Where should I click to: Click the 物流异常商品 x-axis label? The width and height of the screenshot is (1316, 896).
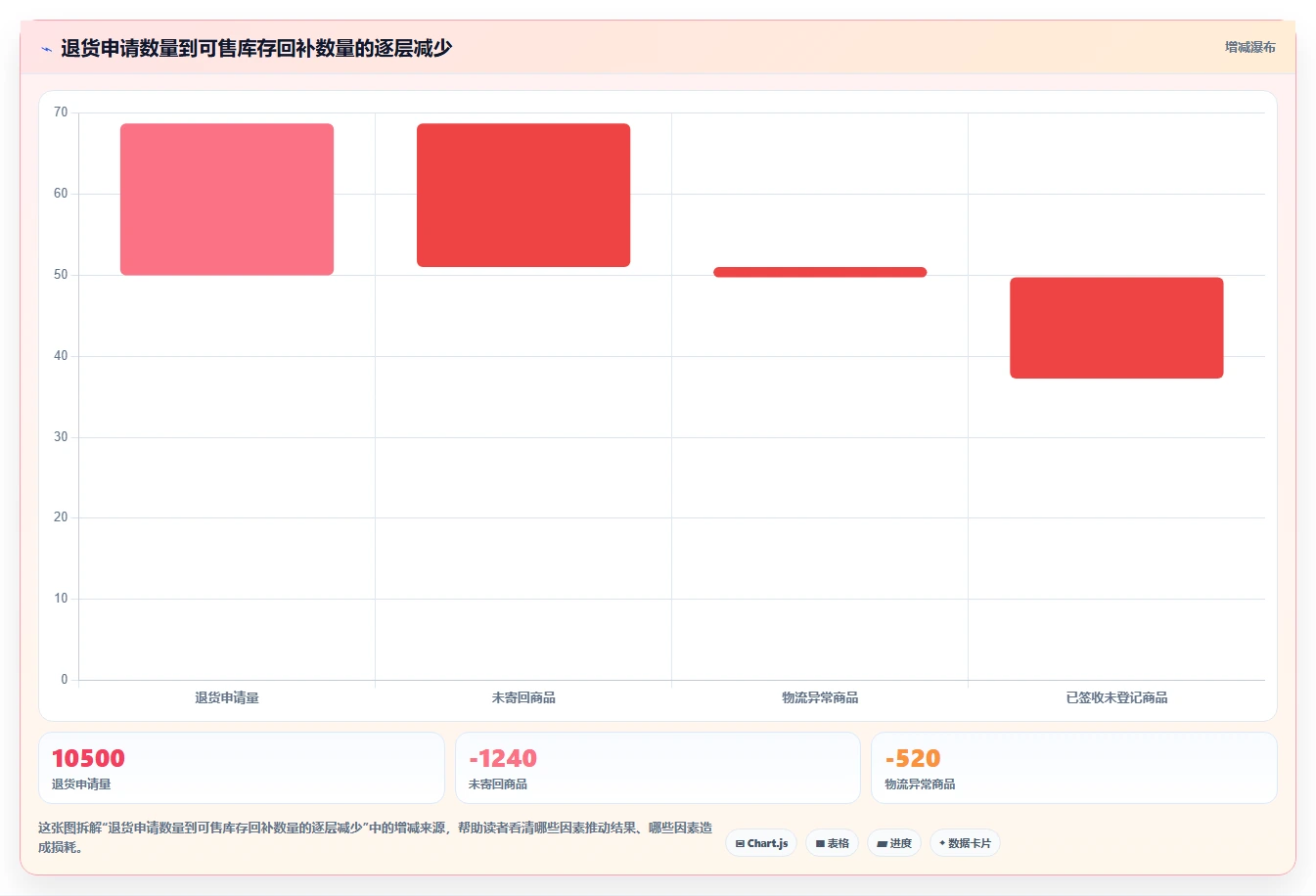(x=820, y=697)
